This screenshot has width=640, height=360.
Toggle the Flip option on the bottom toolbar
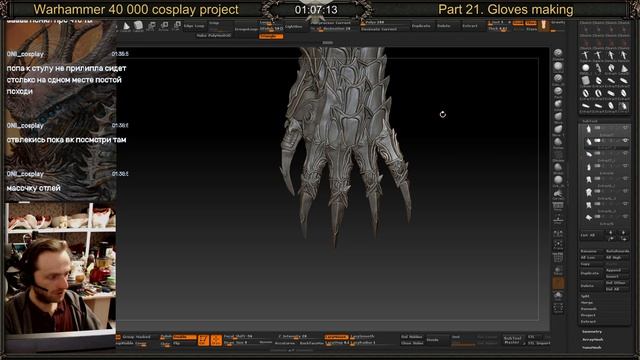[177, 343]
